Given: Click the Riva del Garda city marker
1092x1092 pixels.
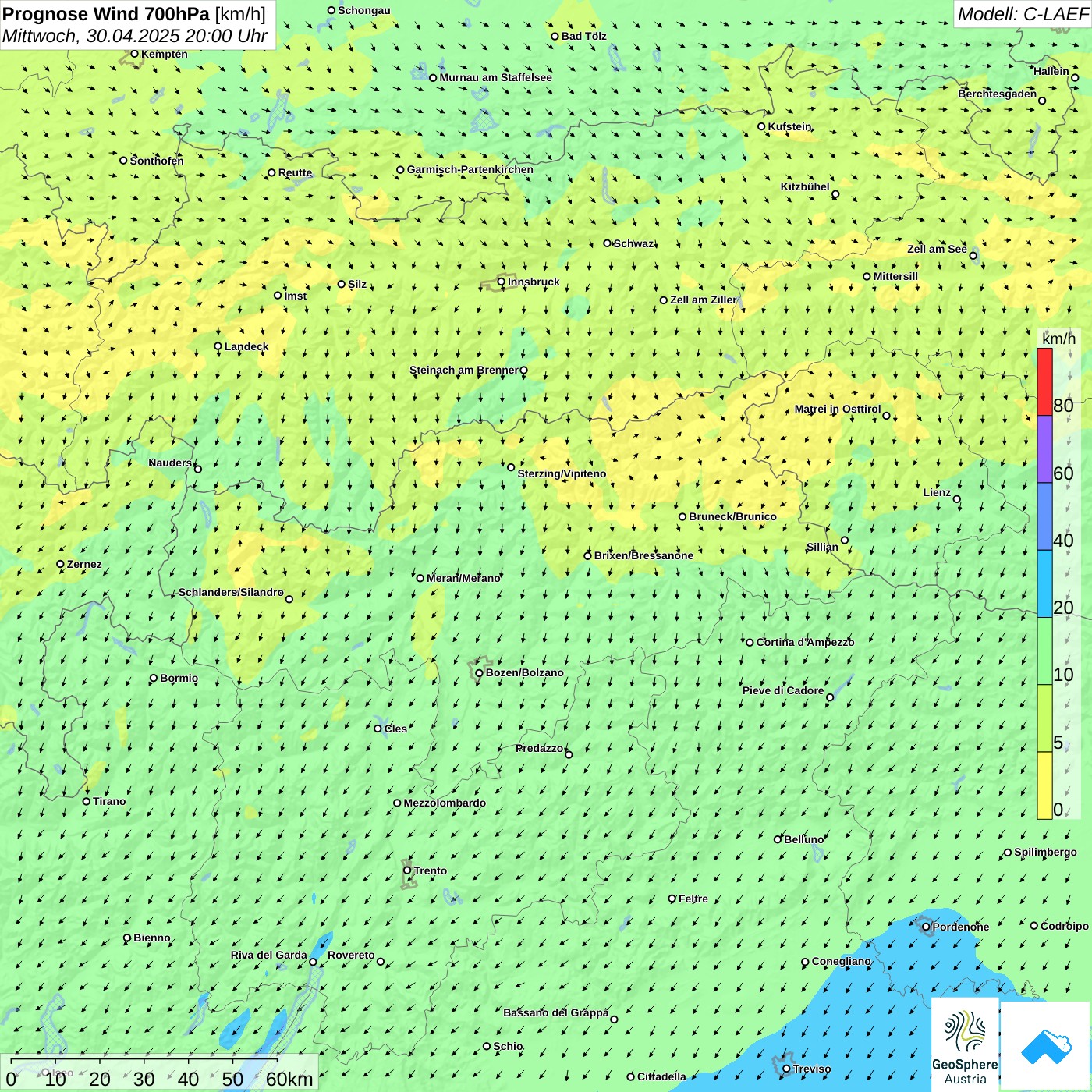Looking at the screenshot, I should tap(314, 962).
